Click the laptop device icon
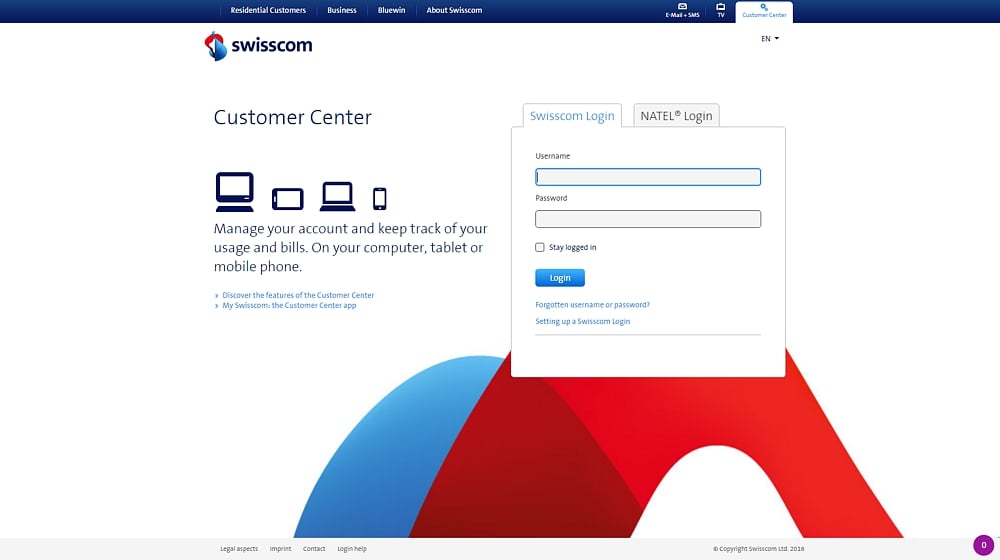Image resolution: width=1000 pixels, height=560 pixels. click(337, 196)
